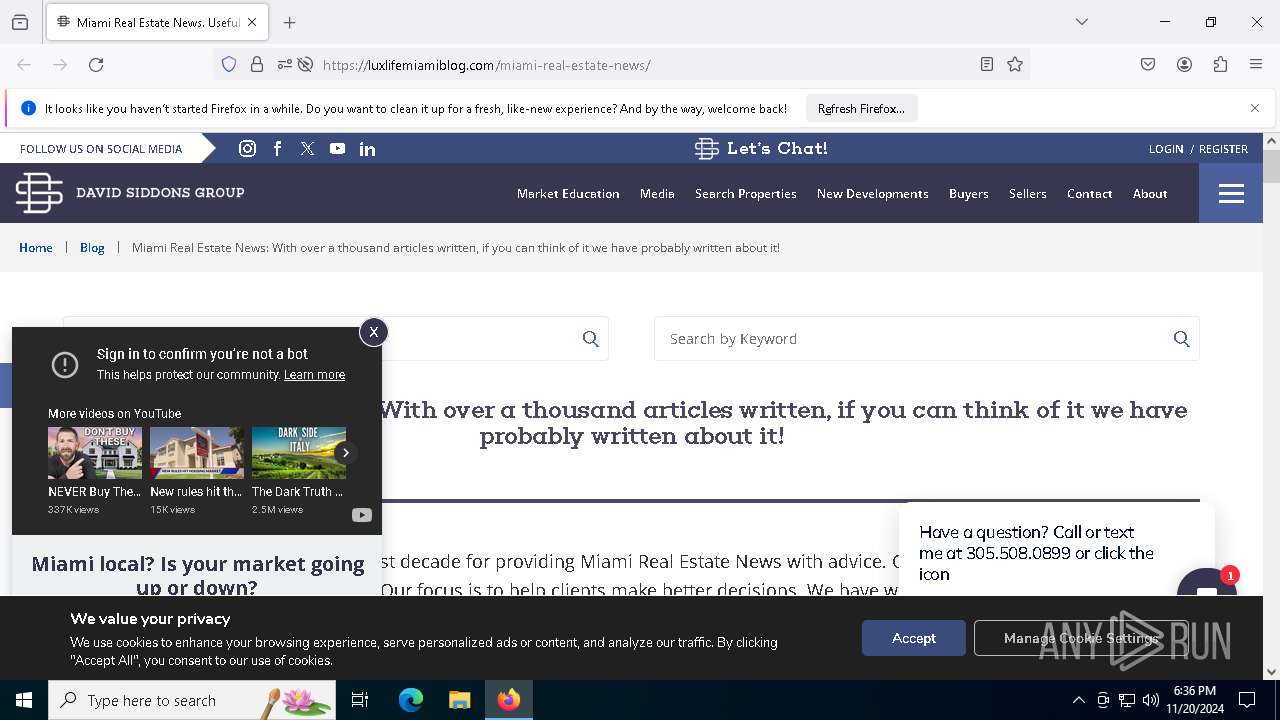Click the left search magnifier icon
The image size is (1280, 720).
pos(591,339)
